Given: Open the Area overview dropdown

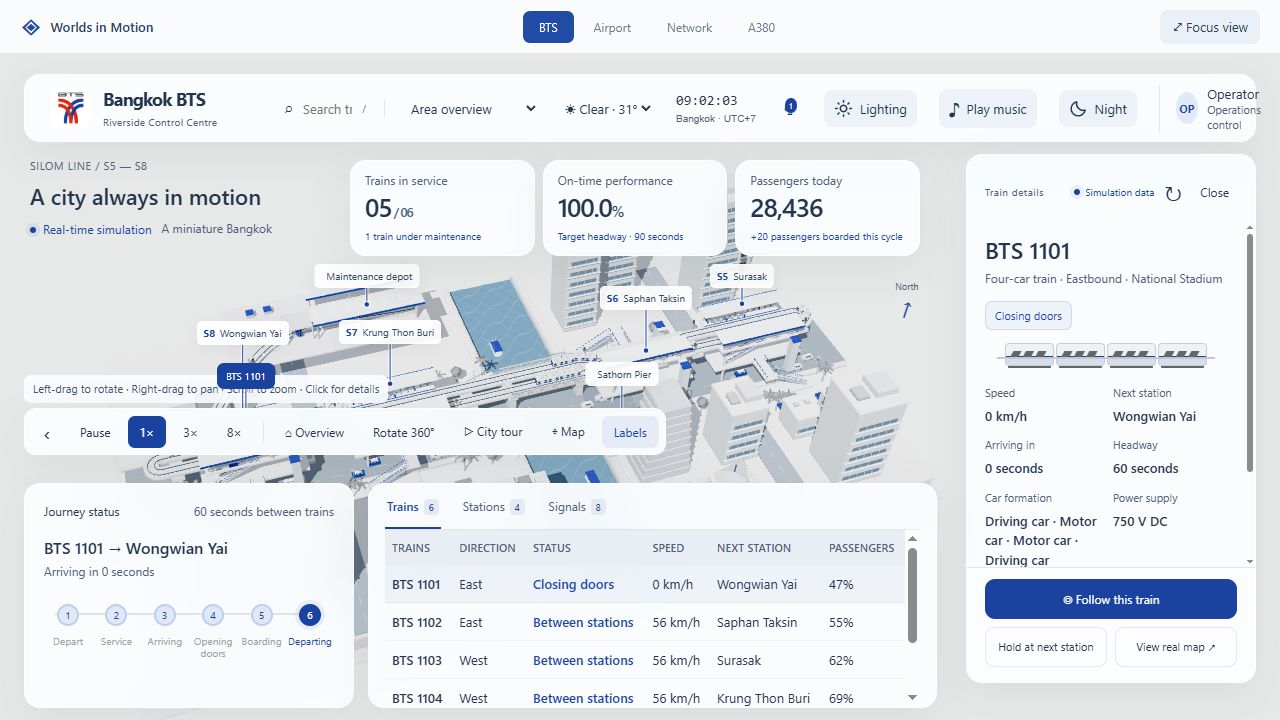Looking at the screenshot, I should [x=472, y=109].
